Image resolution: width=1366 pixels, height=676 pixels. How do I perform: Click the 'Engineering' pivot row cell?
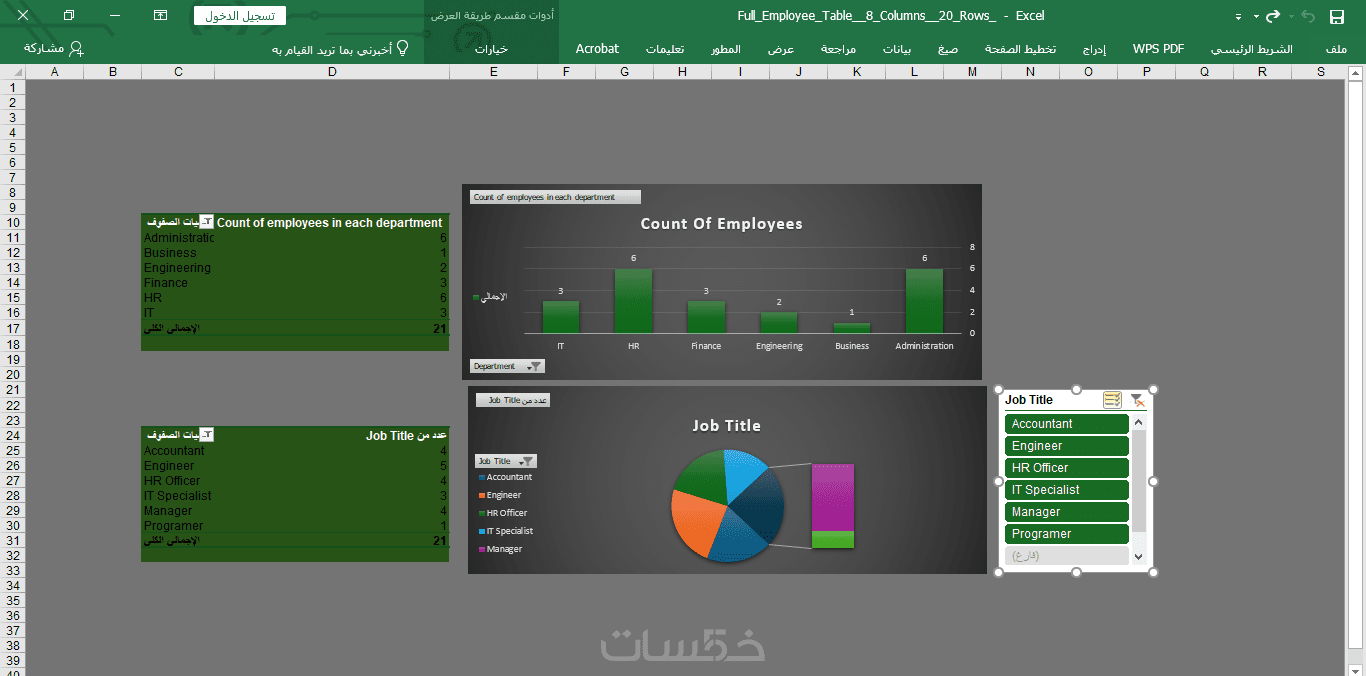click(177, 268)
